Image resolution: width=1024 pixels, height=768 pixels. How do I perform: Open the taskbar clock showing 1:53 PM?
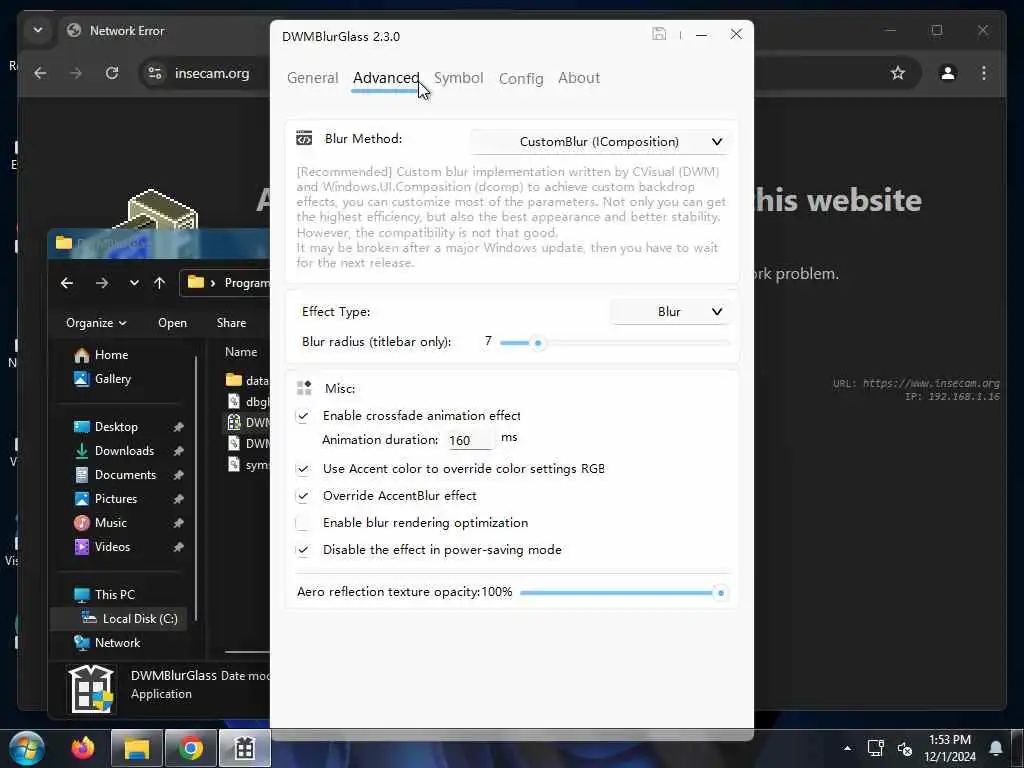950,748
